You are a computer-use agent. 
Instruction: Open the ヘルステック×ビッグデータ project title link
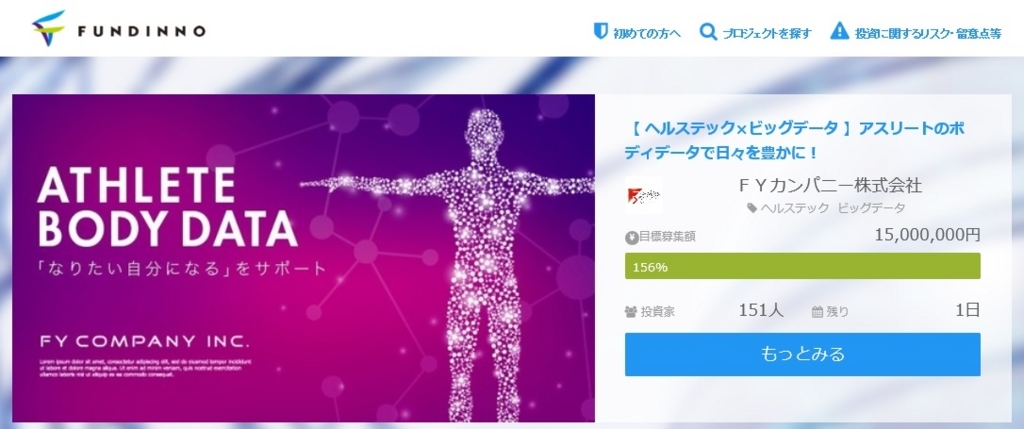tap(795, 141)
